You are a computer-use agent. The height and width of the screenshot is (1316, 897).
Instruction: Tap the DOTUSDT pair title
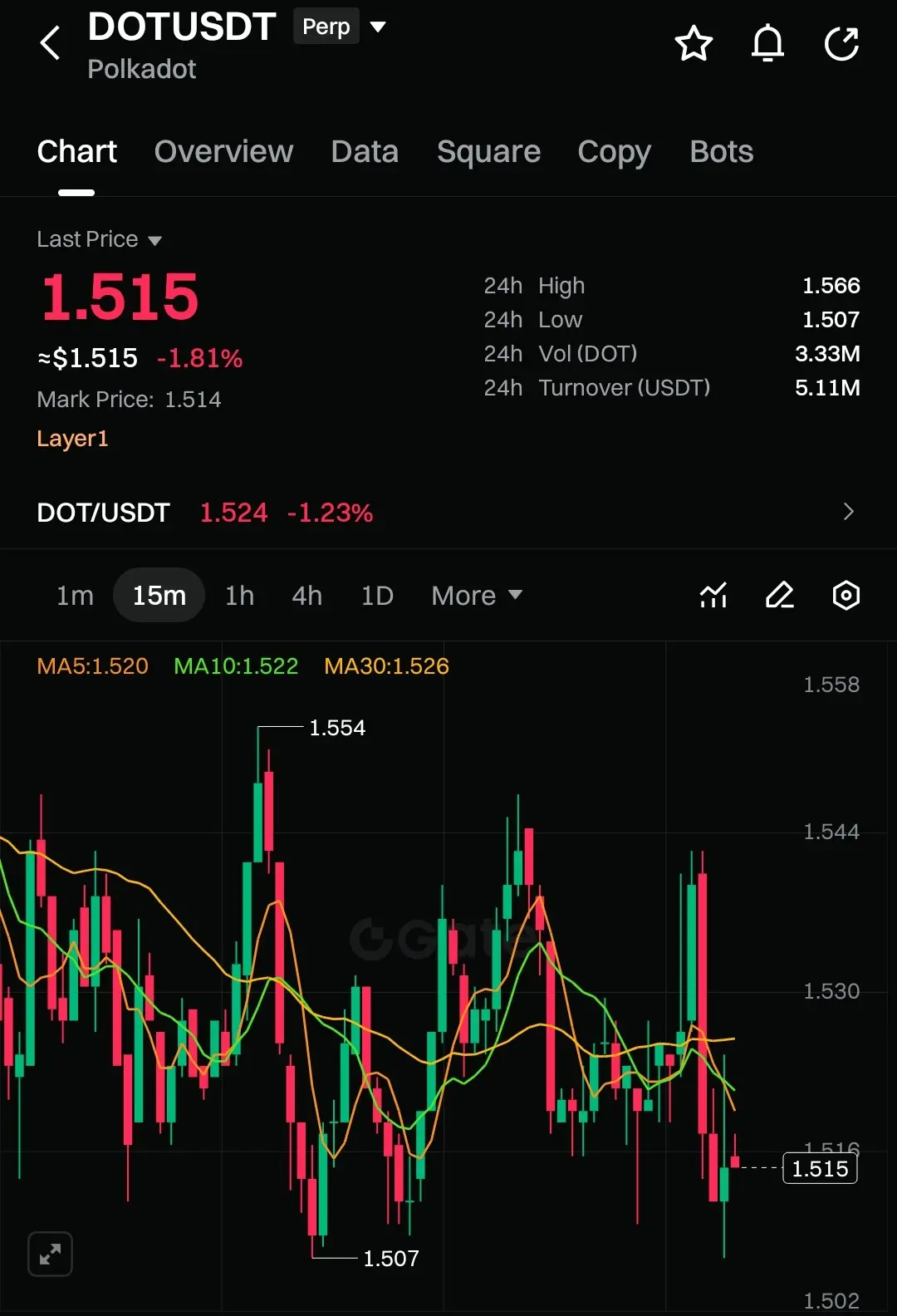point(182,27)
